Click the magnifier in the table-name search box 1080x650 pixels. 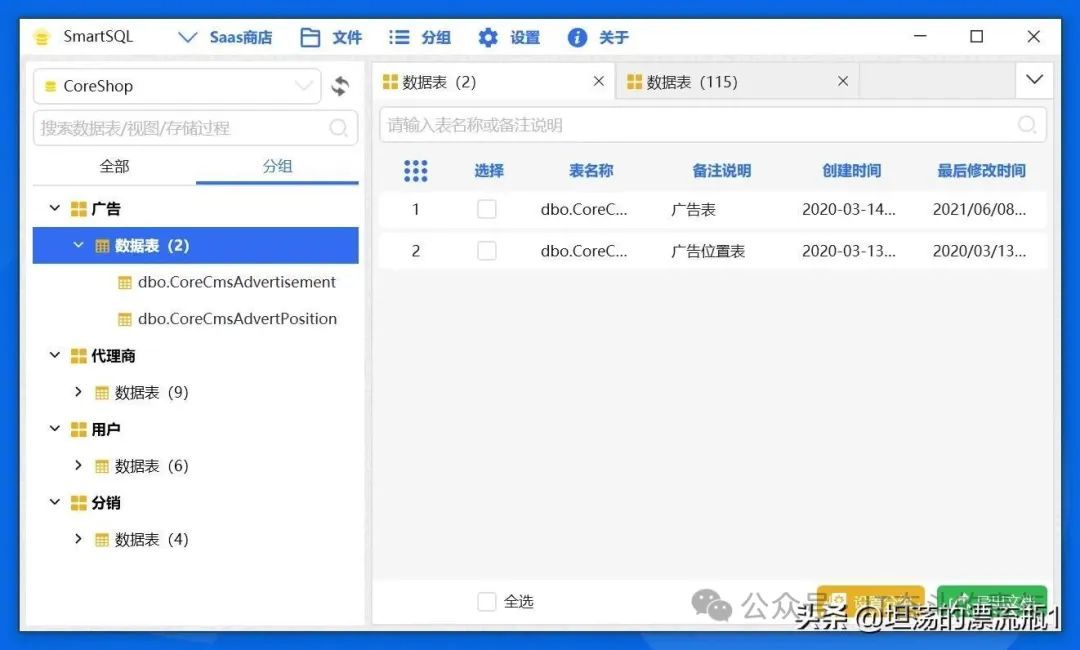(1027, 125)
